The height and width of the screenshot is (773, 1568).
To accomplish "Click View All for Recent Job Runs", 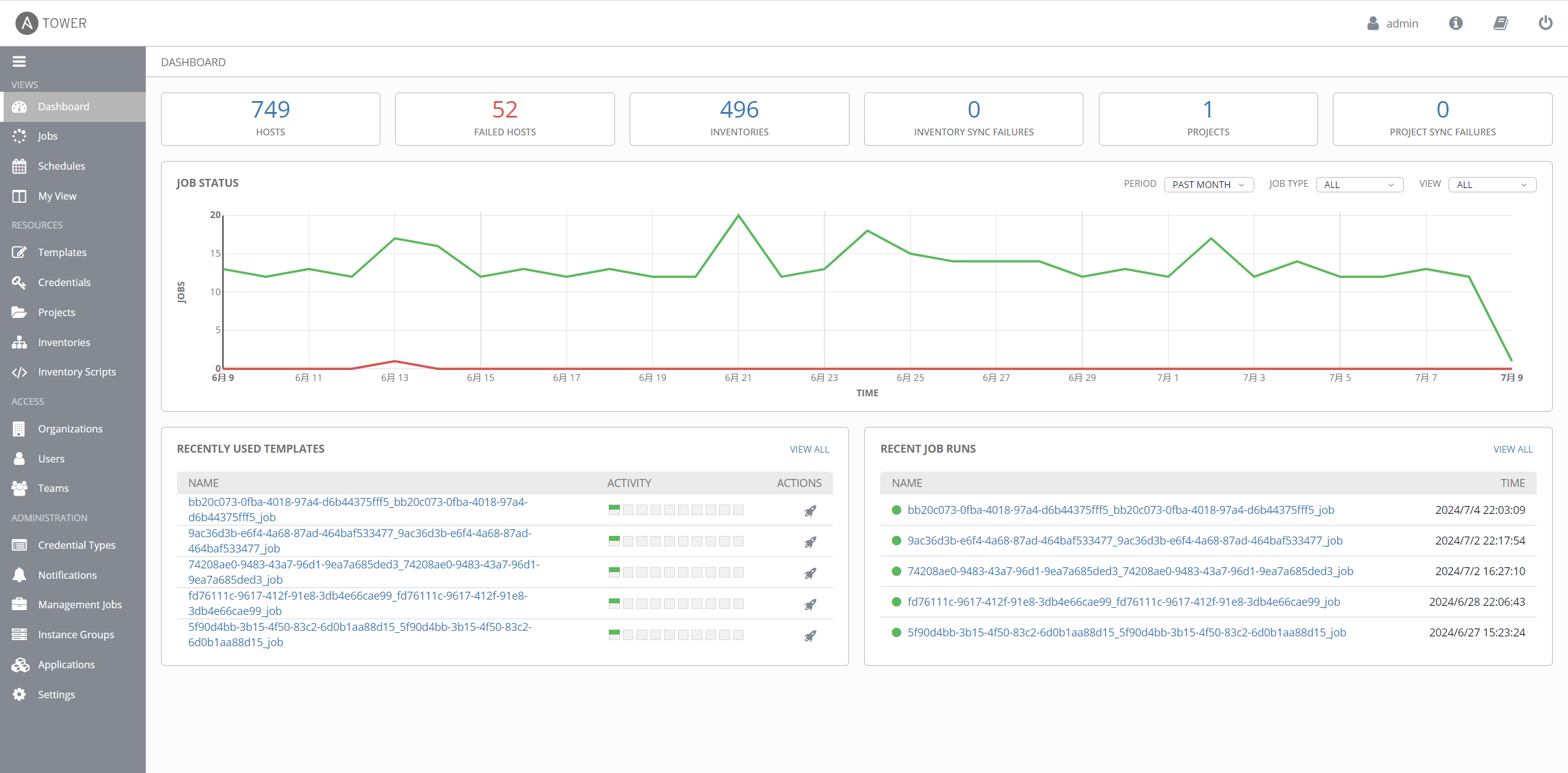I will [x=1512, y=449].
